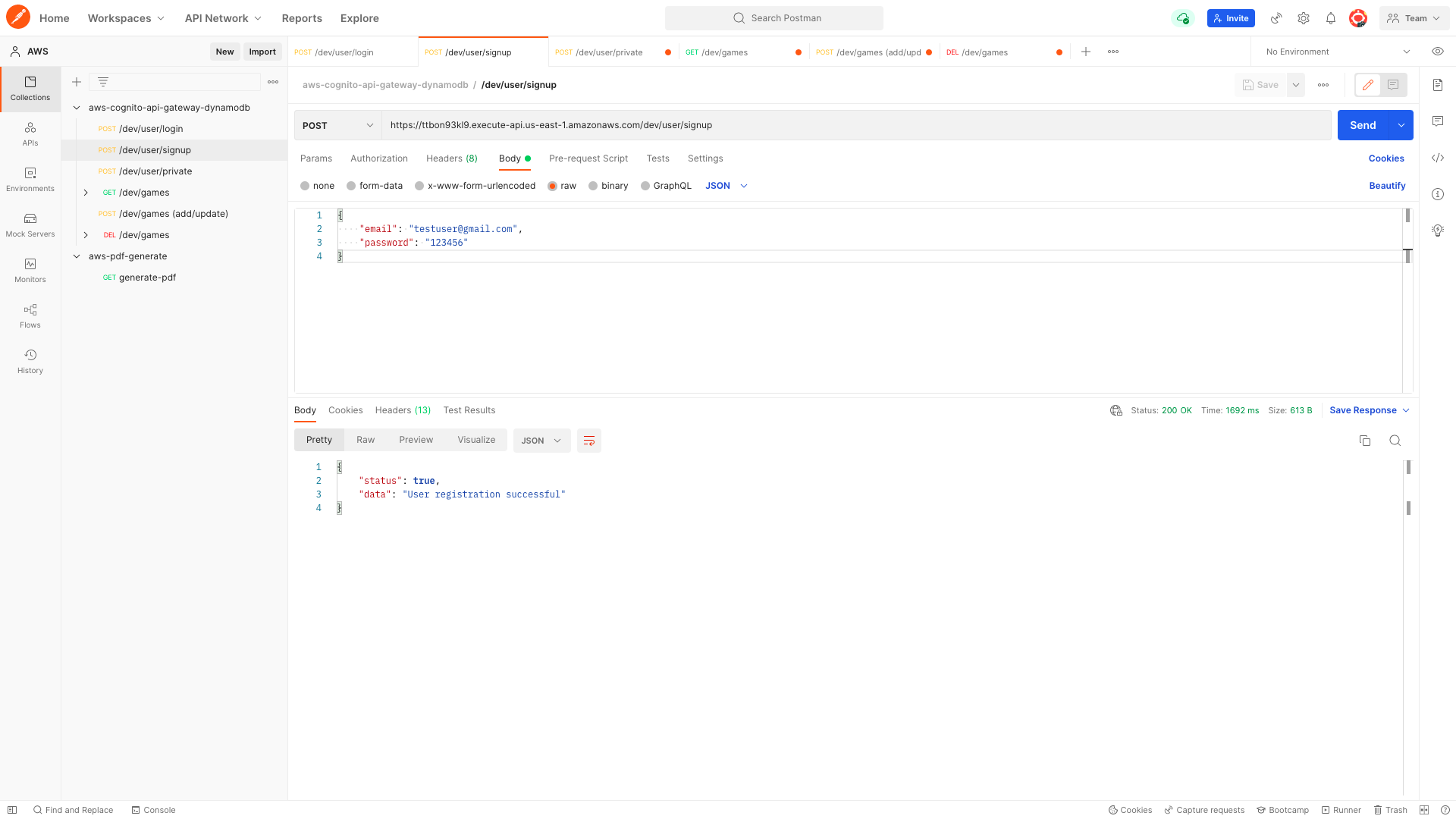Select the form-data body radio button
1456x819 pixels.
point(351,186)
